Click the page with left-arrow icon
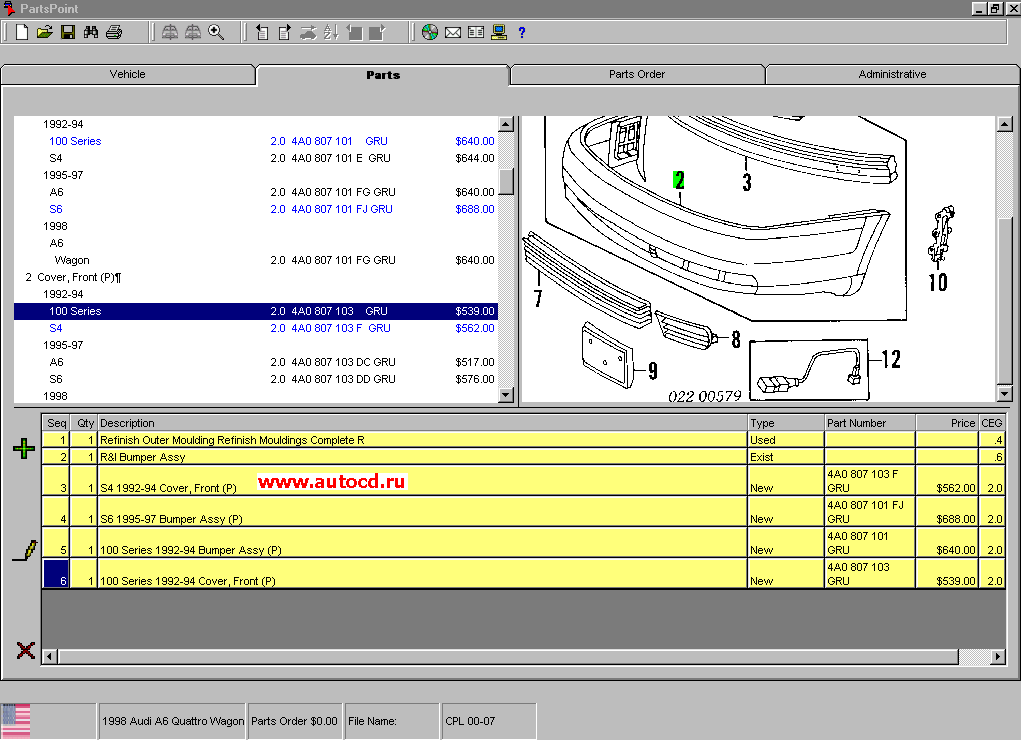 [262, 32]
